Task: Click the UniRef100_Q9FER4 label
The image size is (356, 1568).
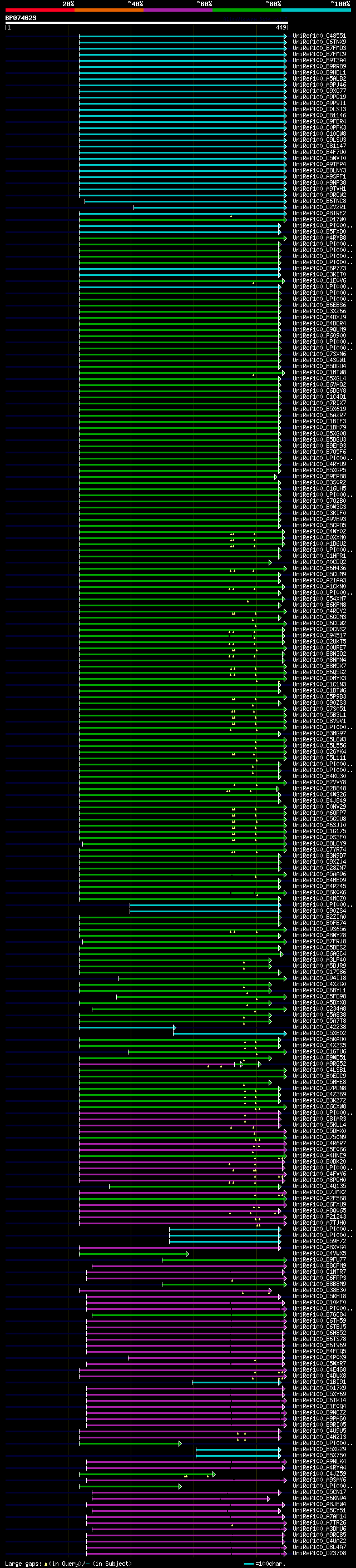Action: tap(319, 122)
